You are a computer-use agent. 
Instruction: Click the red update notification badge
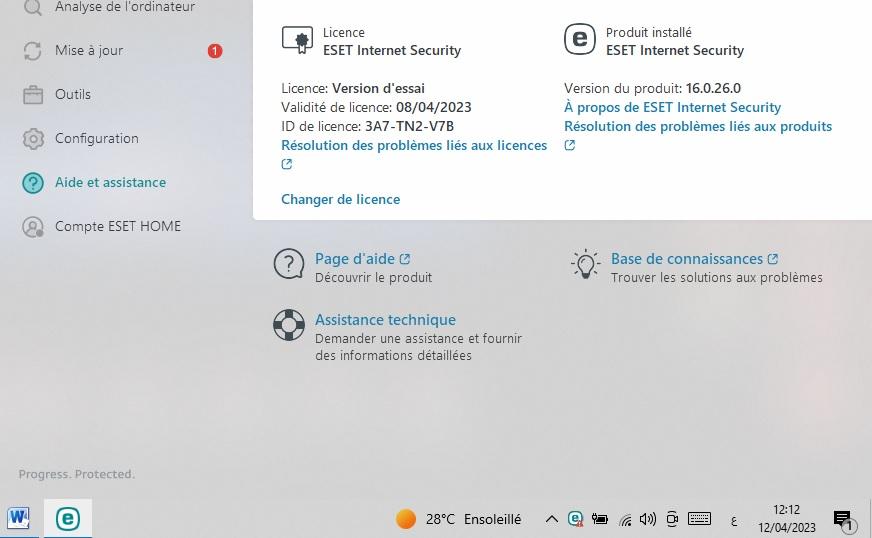pos(215,51)
